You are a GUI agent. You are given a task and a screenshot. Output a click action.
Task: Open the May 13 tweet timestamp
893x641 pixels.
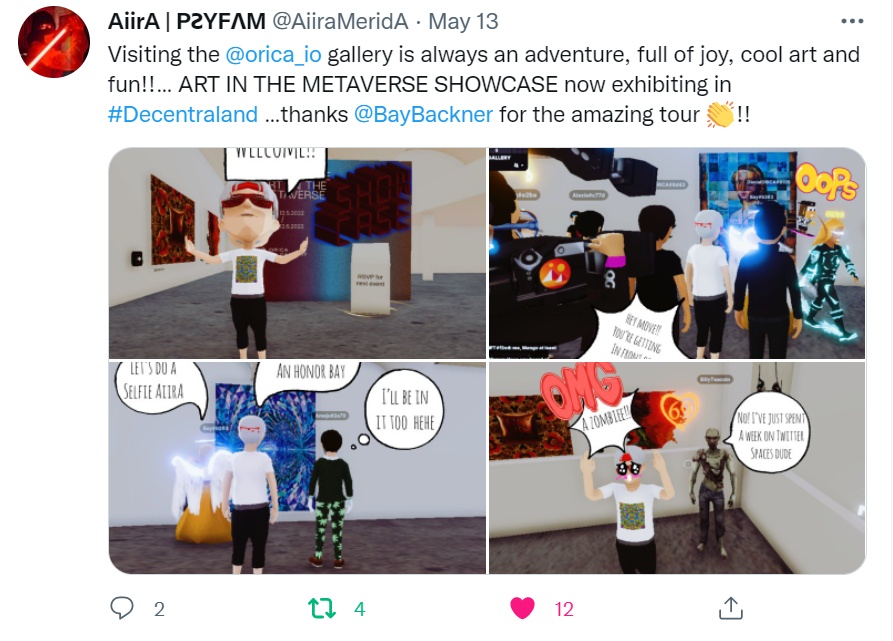[463, 22]
